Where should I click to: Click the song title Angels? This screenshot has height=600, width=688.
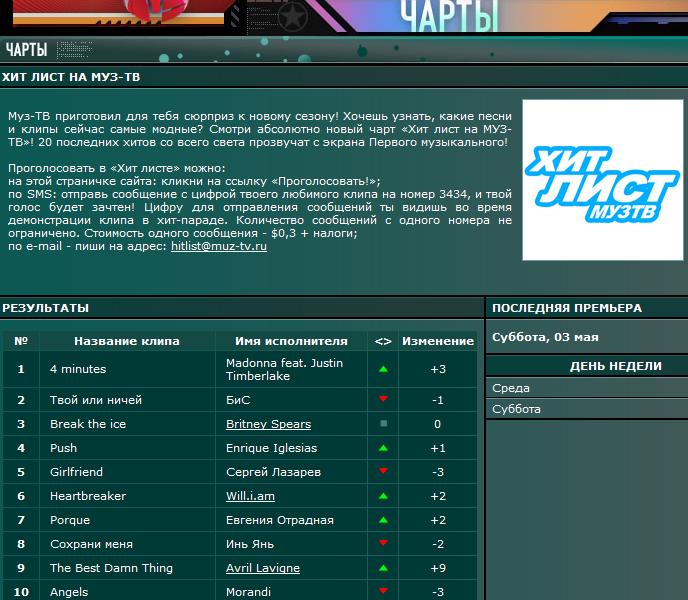point(69,592)
